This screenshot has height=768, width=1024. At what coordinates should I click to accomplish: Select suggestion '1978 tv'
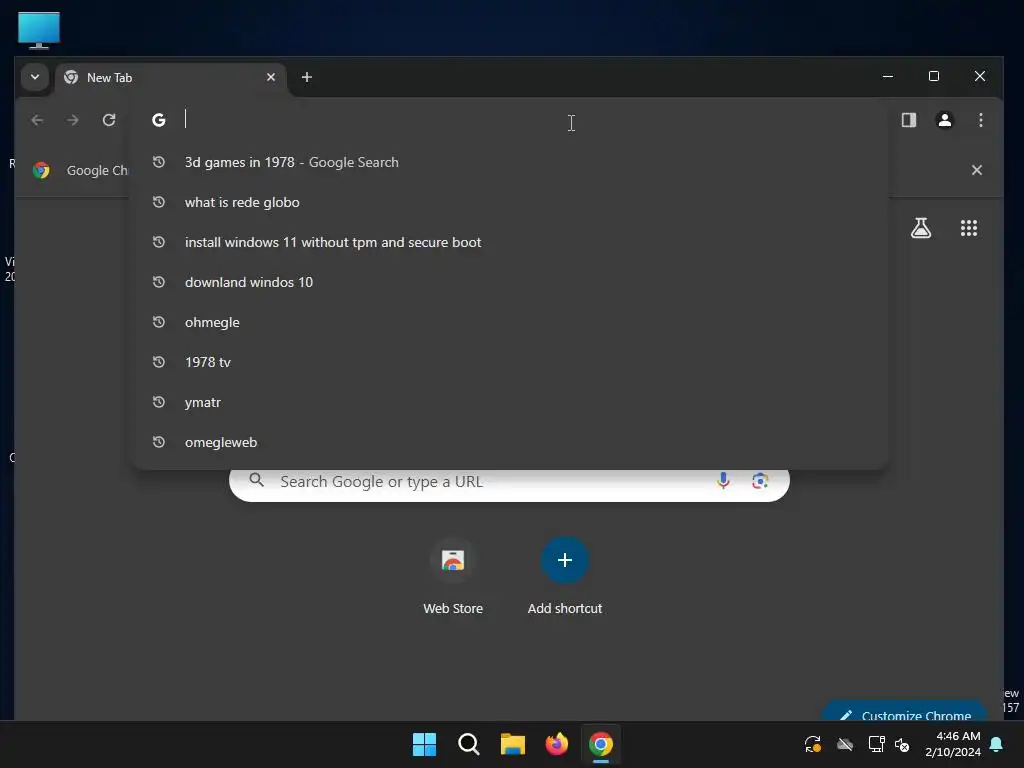click(x=509, y=362)
